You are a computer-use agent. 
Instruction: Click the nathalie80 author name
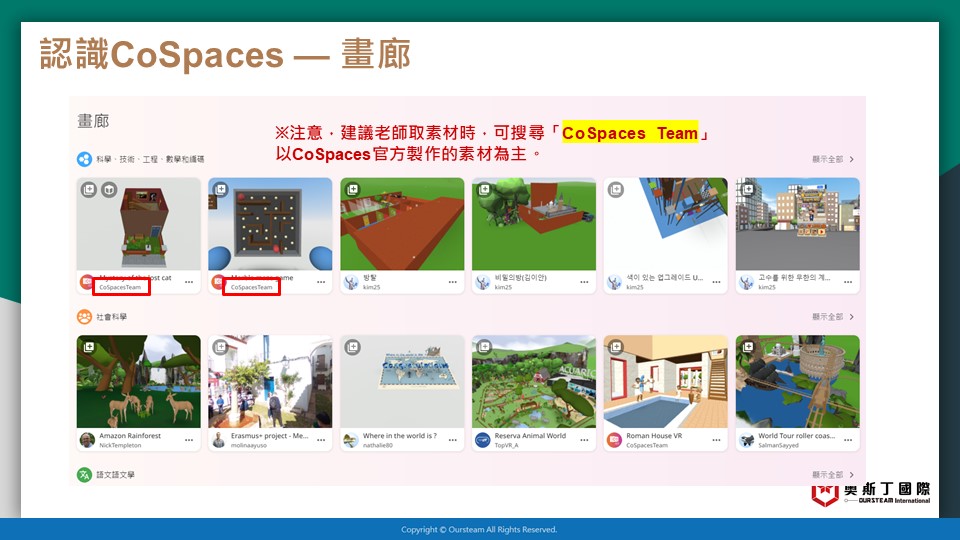[x=378, y=446]
